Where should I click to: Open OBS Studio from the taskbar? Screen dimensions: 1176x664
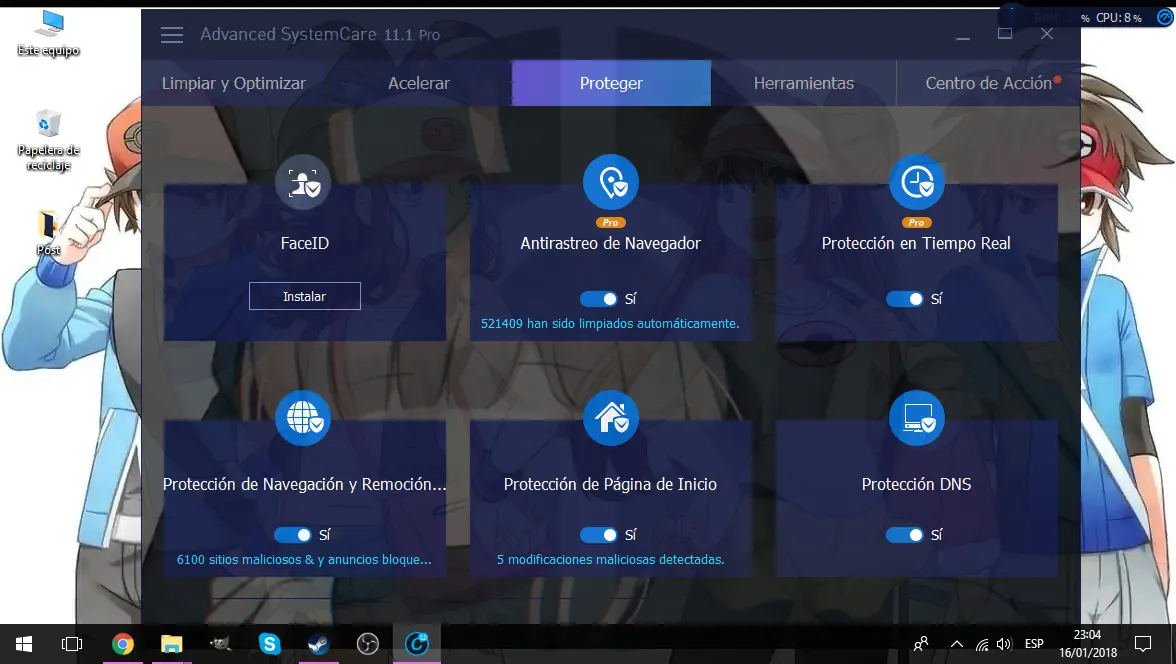click(368, 644)
